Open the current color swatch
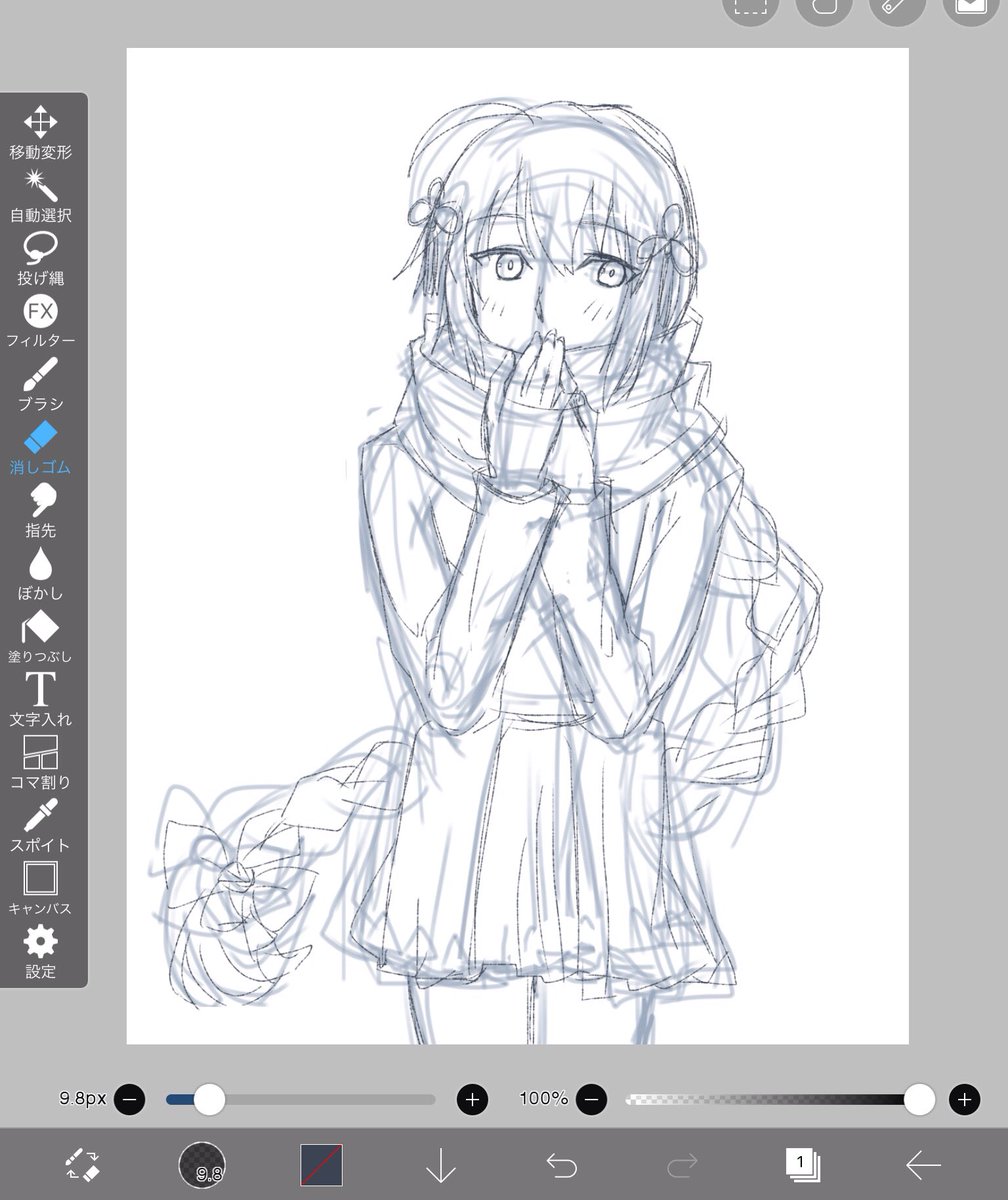The image size is (1008, 1200). (x=321, y=1165)
